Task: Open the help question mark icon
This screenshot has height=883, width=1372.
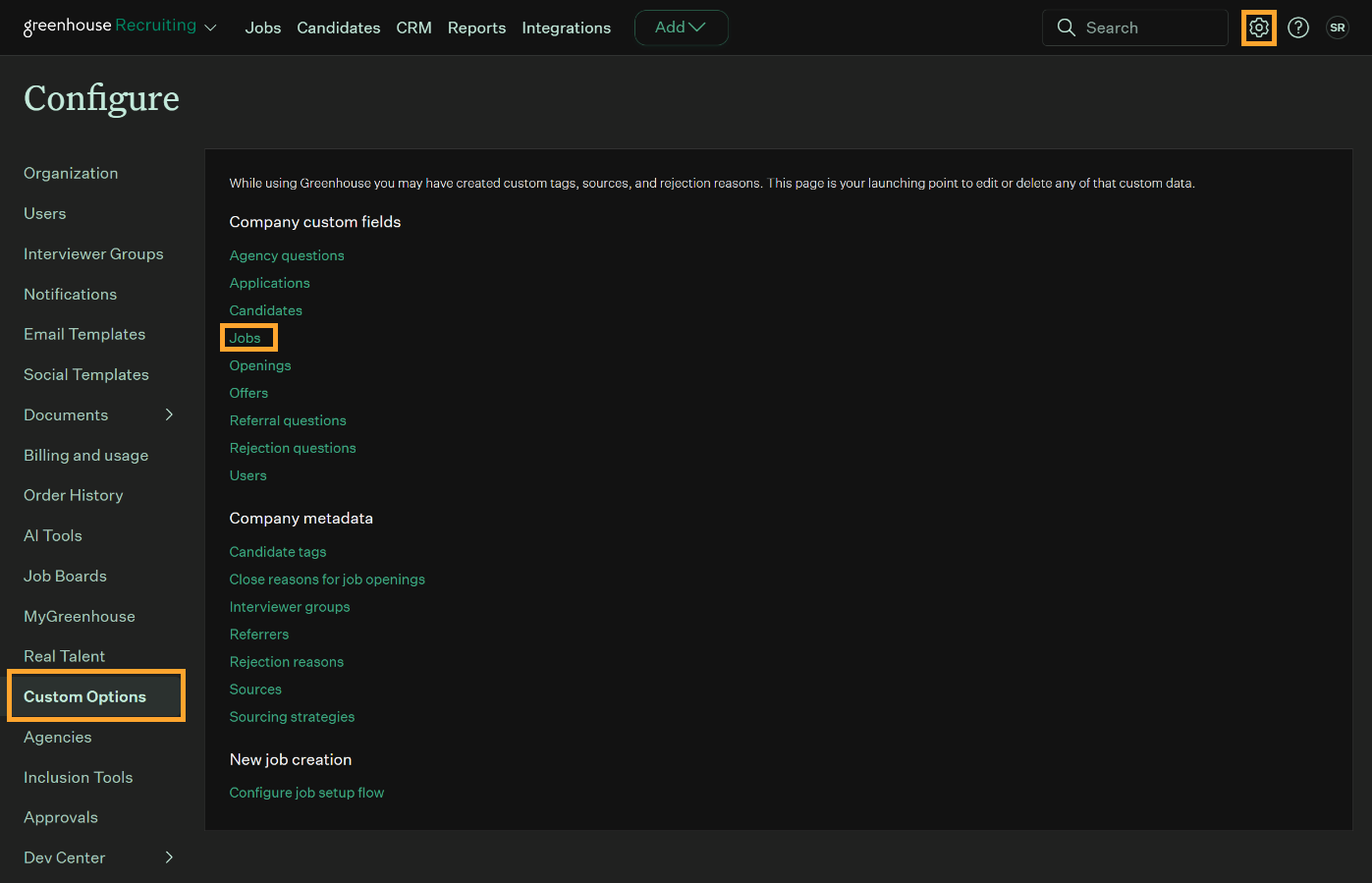Action: 1298,28
